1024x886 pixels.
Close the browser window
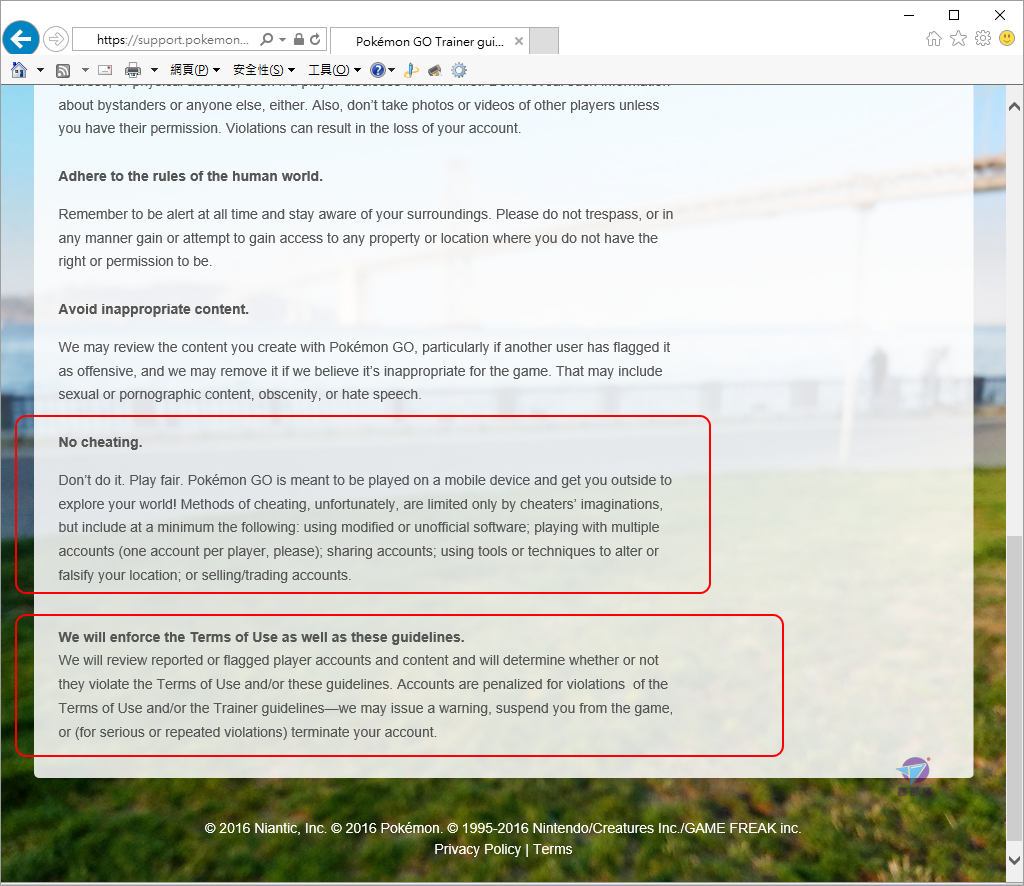click(x=1000, y=15)
